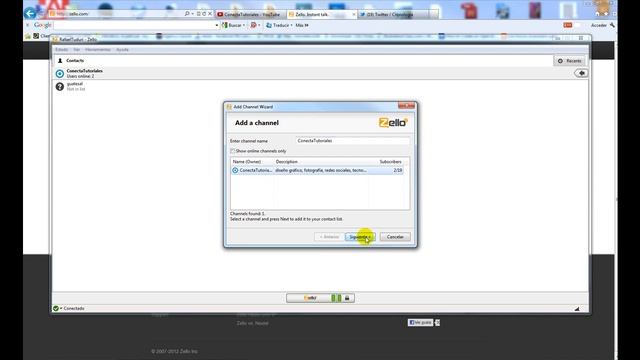Click the green connected checkmark icon
Viewport: 640px width, 360px height.
[56, 309]
